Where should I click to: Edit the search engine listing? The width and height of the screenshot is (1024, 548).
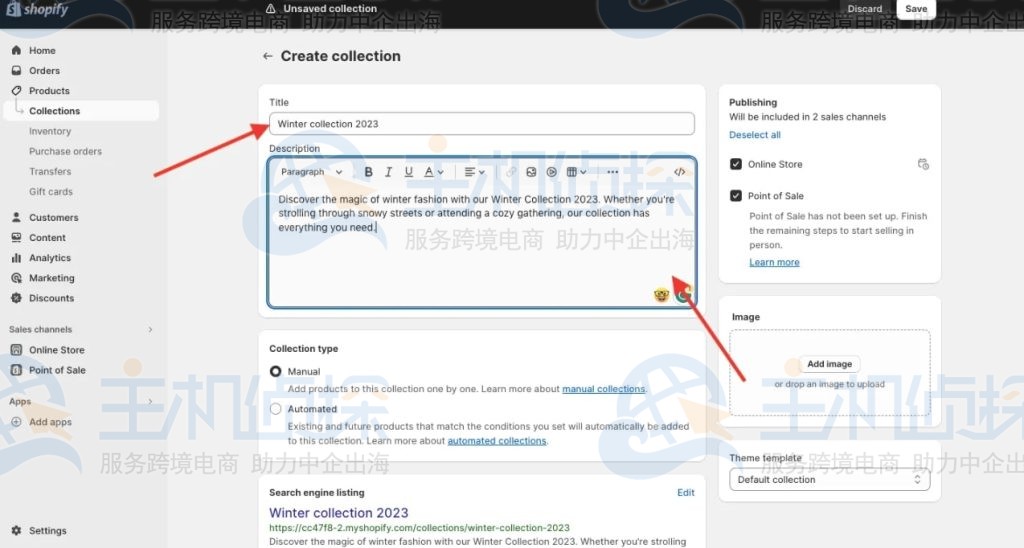pyautogui.click(x=686, y=492)
